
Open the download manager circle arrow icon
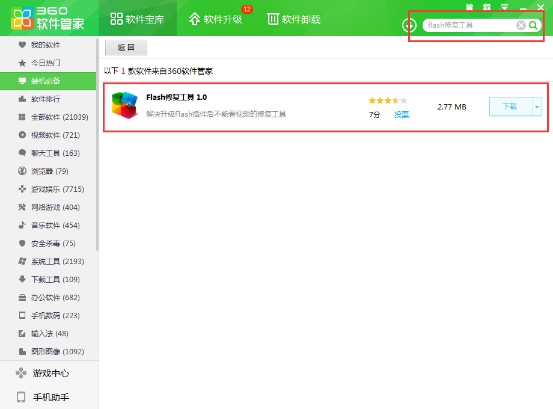pyautogui.click(x=409, y=25)
